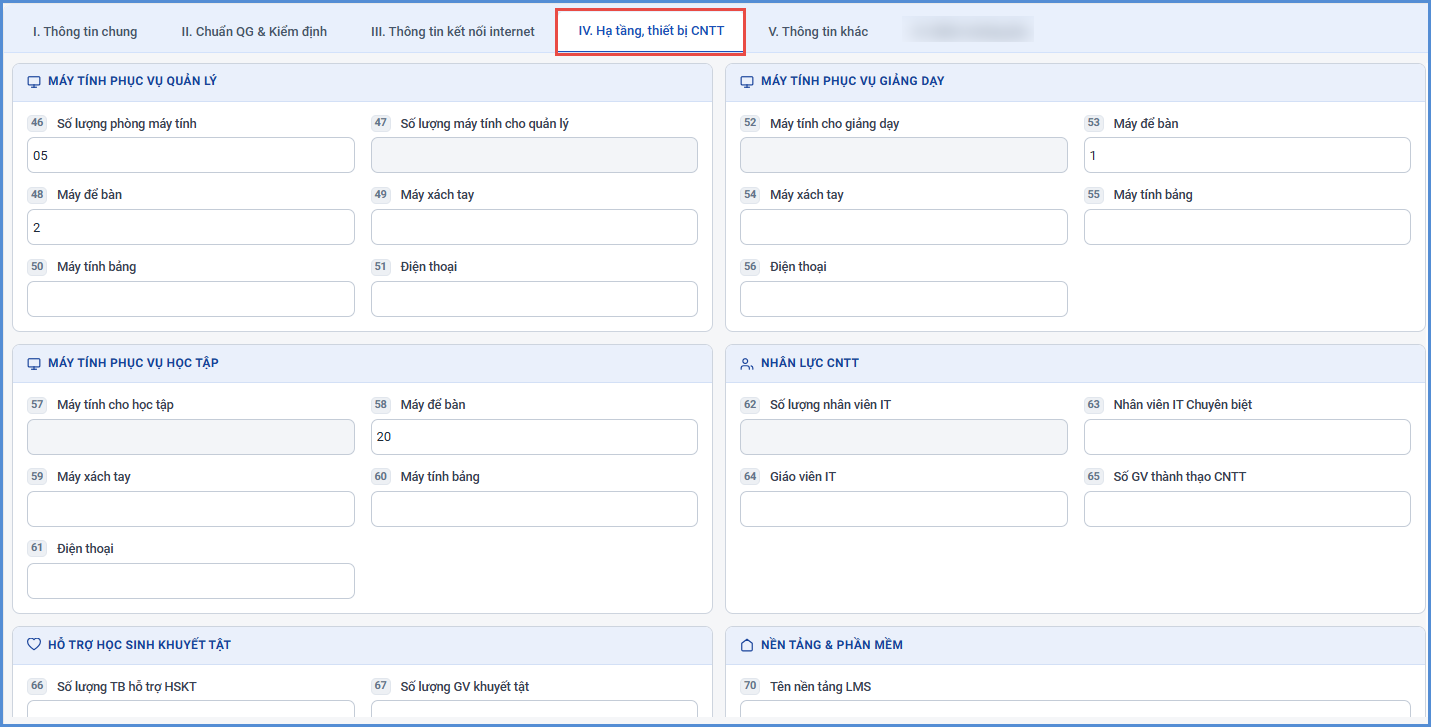
Task: Click the number badge 47
Action: 381,123
